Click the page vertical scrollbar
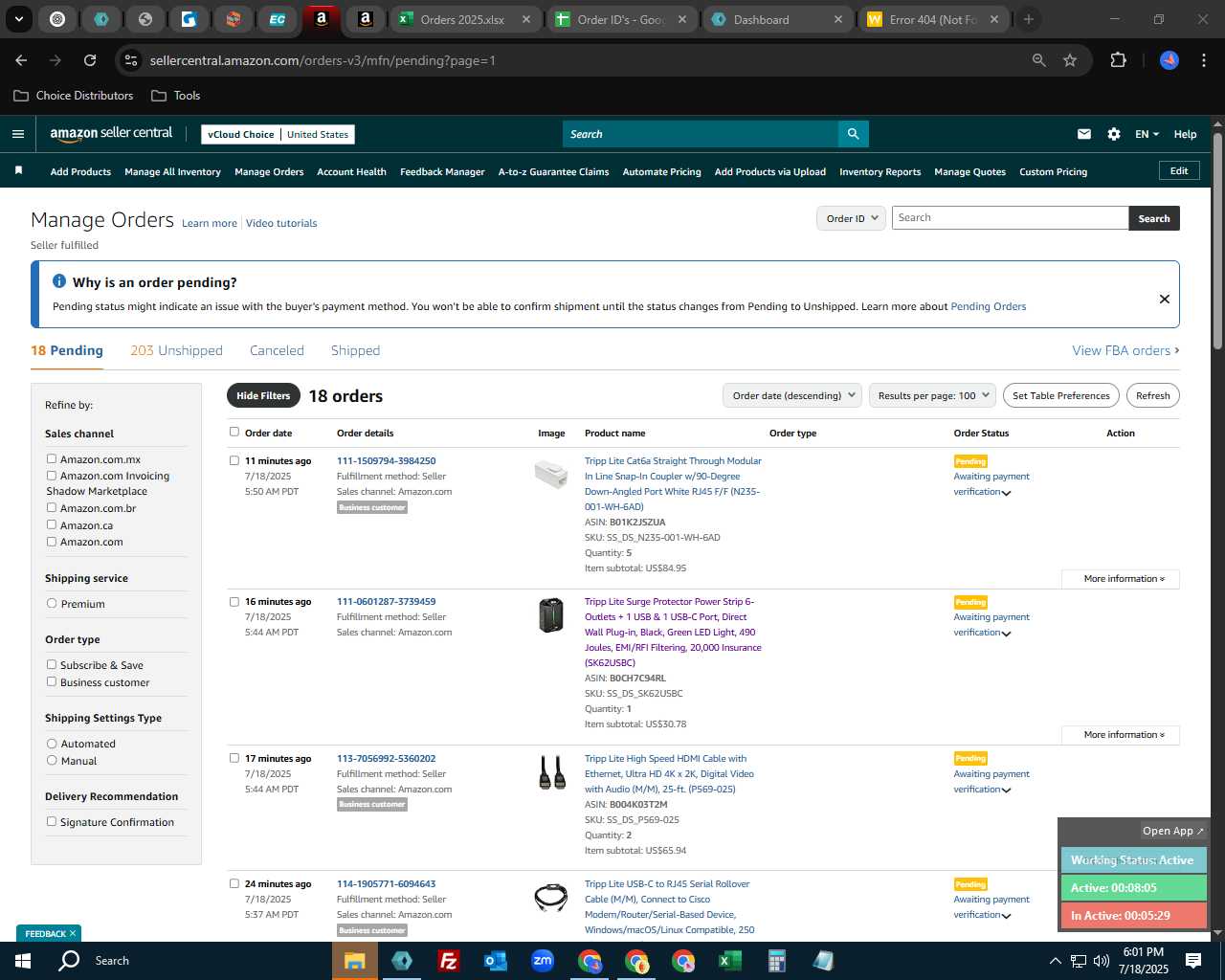This screenshot has width=1225, height=980. pyautogui.click(x=1217, y=242)
